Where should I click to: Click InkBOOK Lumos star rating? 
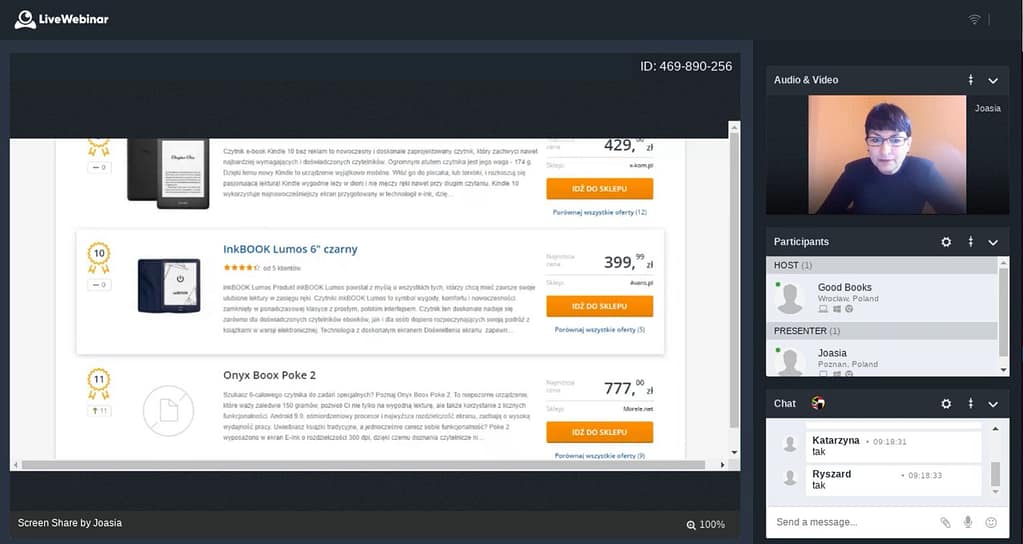241,267
